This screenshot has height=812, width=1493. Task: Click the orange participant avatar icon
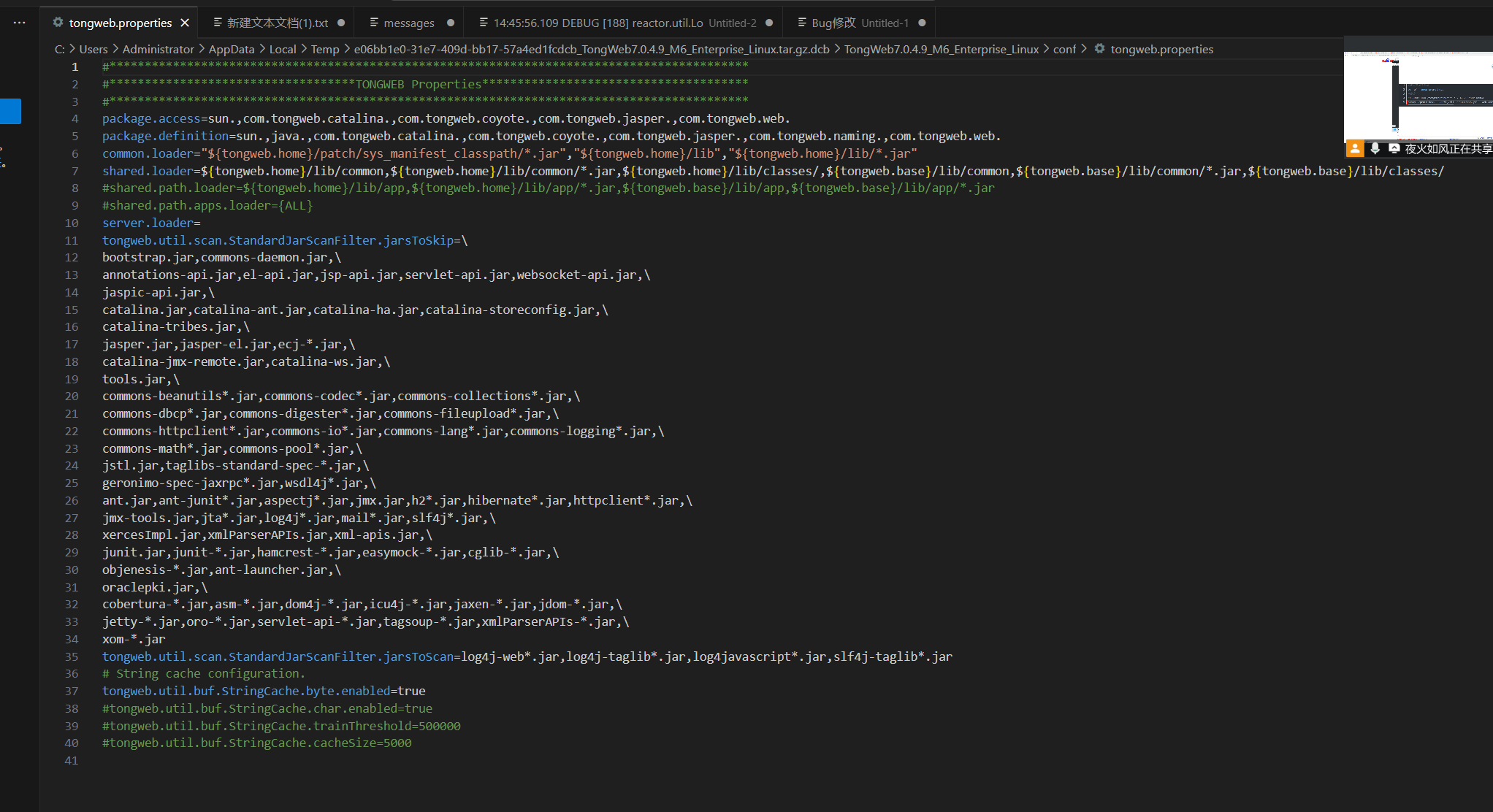[1355, 148]
